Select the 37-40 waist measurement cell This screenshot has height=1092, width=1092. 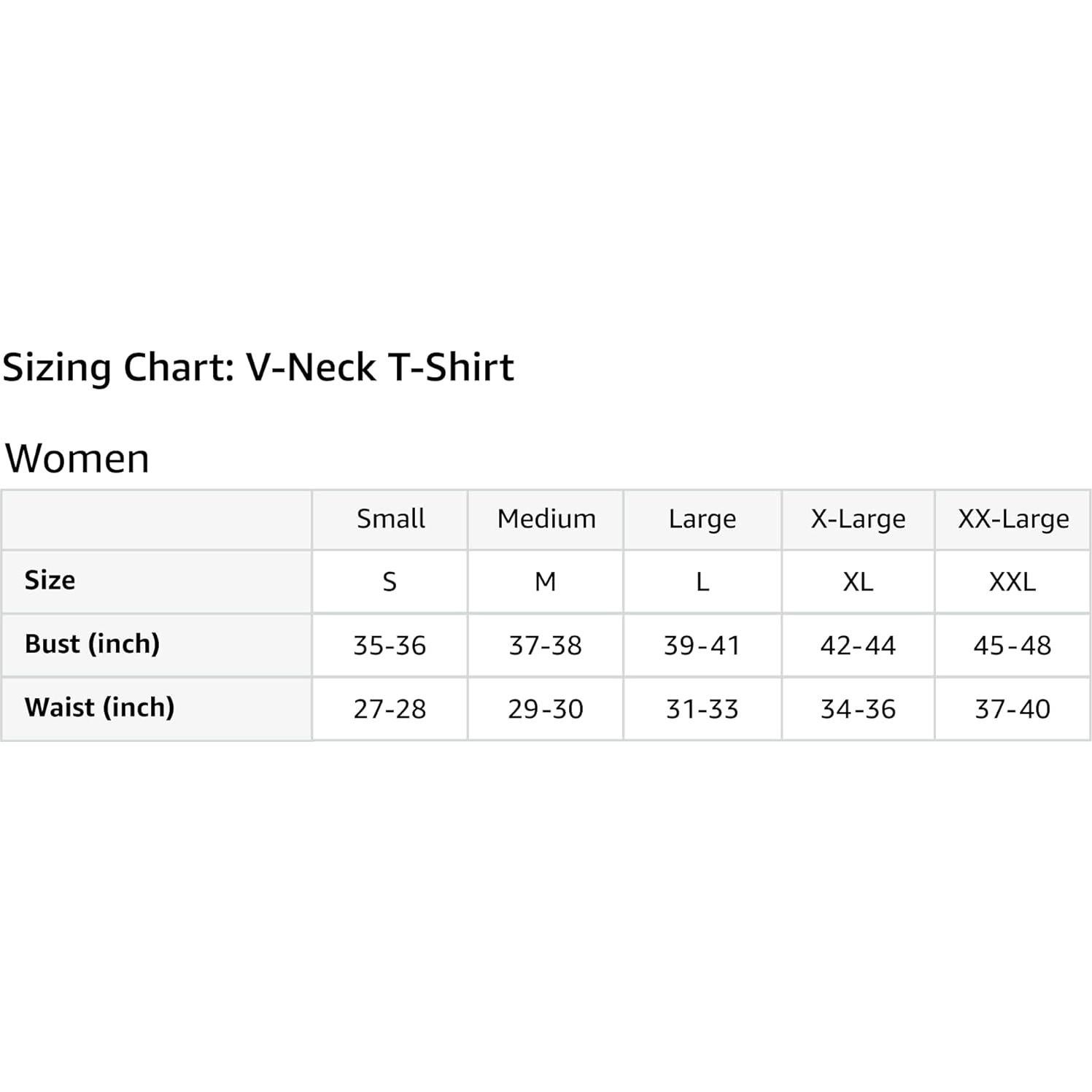point(1012,709)
